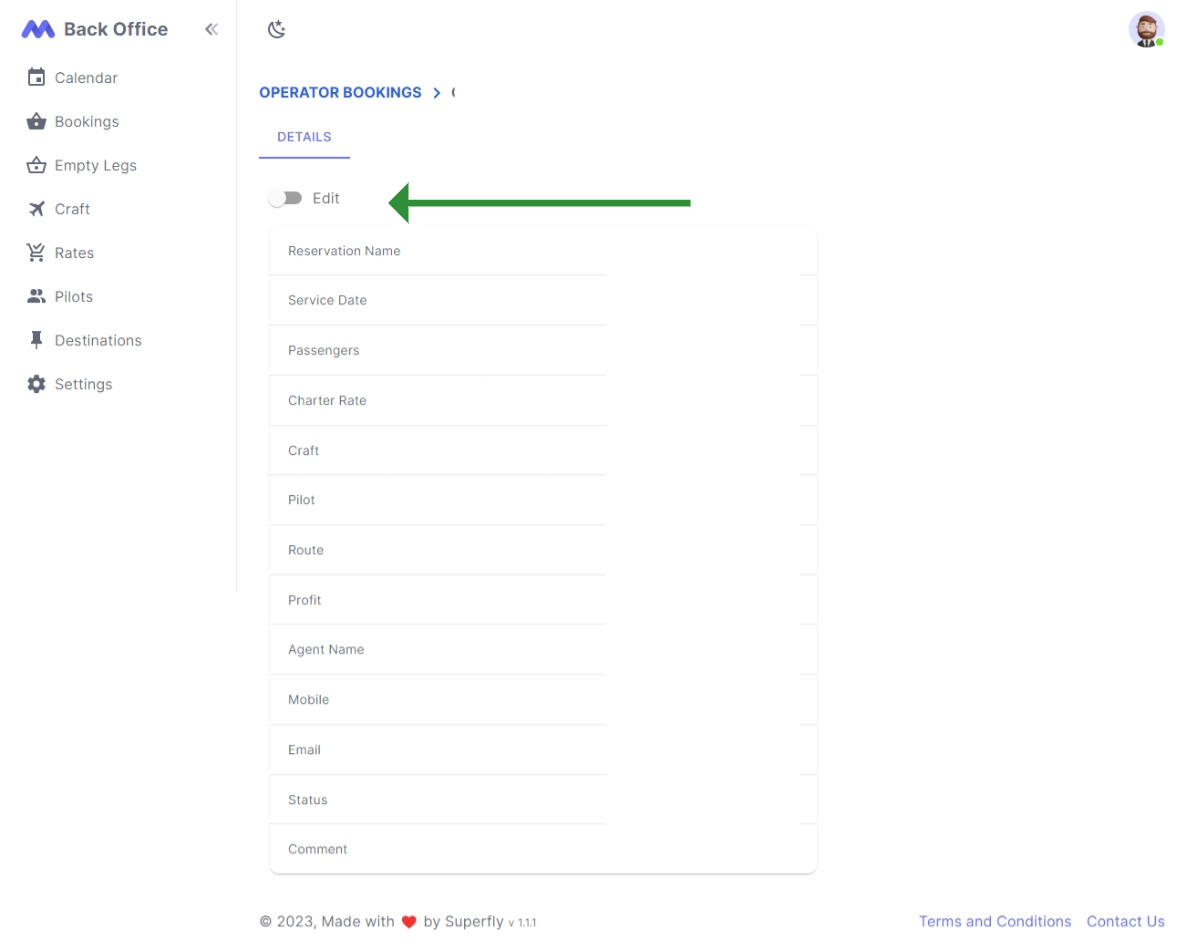Open the Contact Us link
1187x946 pixels.
click(1125, 922)
